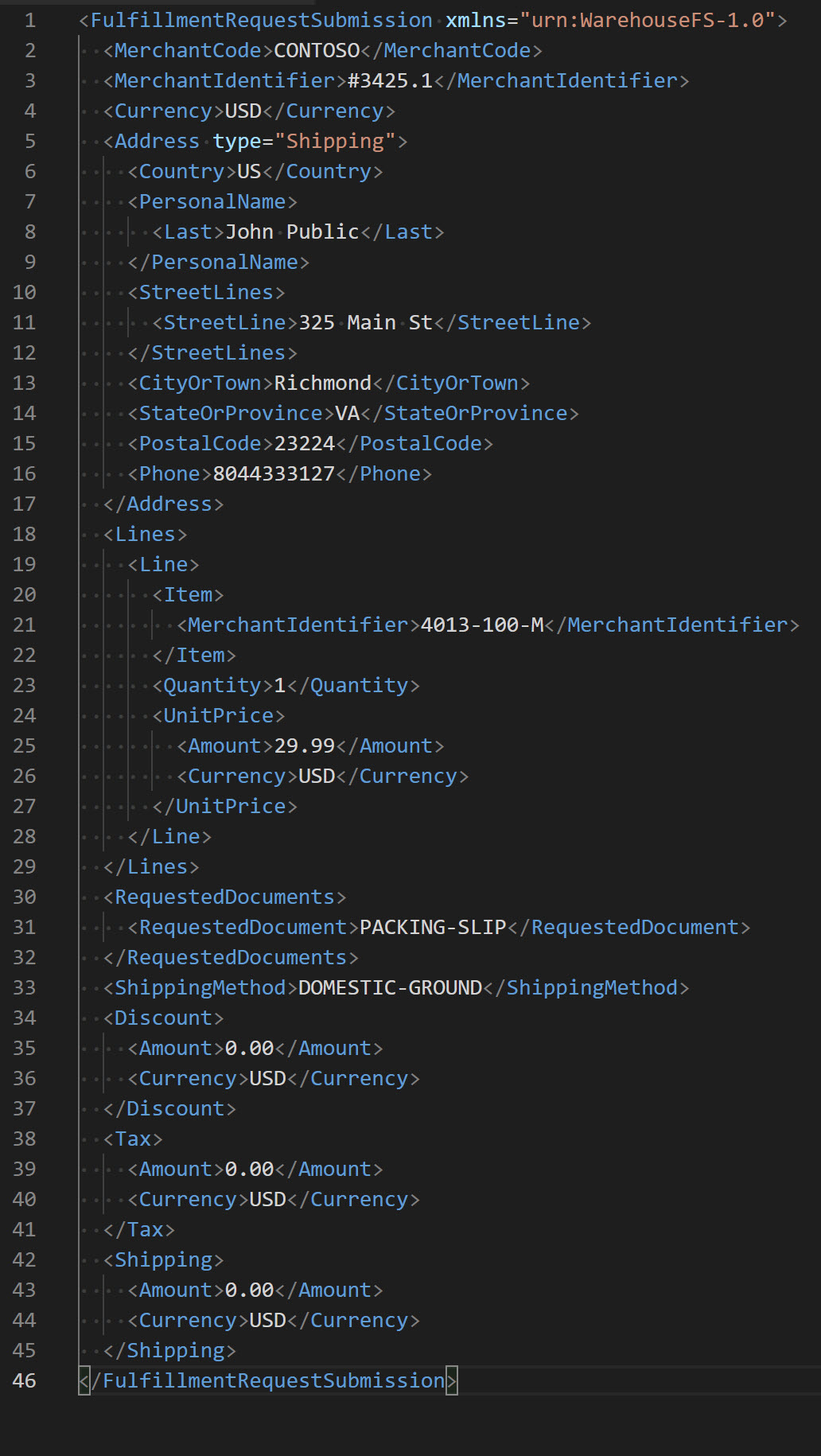Image resolution: width=821 pixels, height=1456 pixels.
Task: Click the CONTOSO merchant code value
Action: 317,50
